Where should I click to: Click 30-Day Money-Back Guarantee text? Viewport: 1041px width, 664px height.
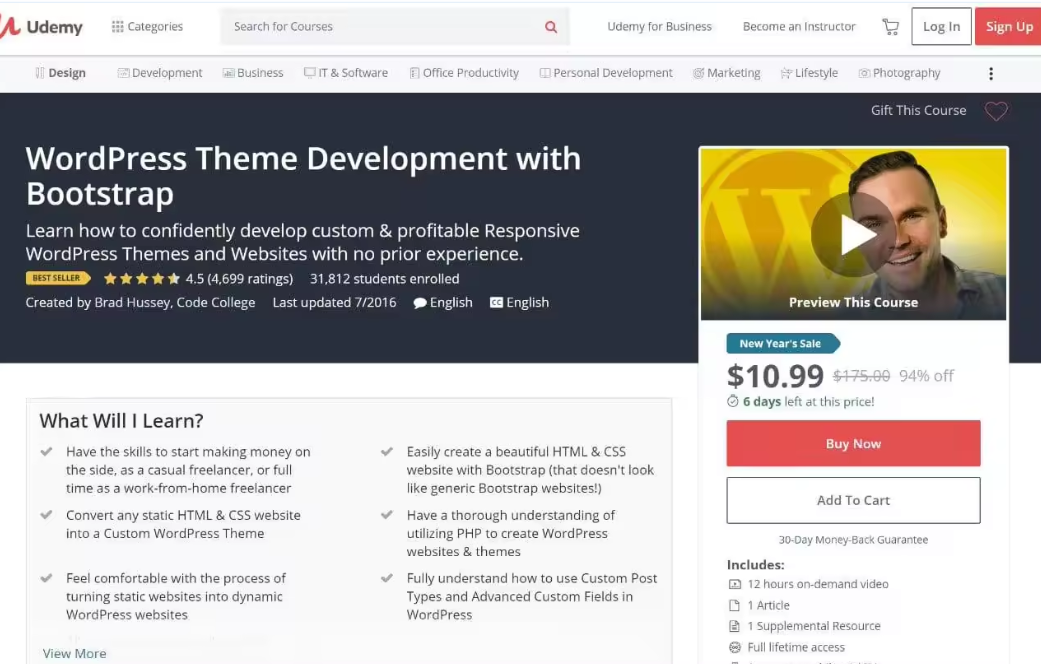click(853, 540)
